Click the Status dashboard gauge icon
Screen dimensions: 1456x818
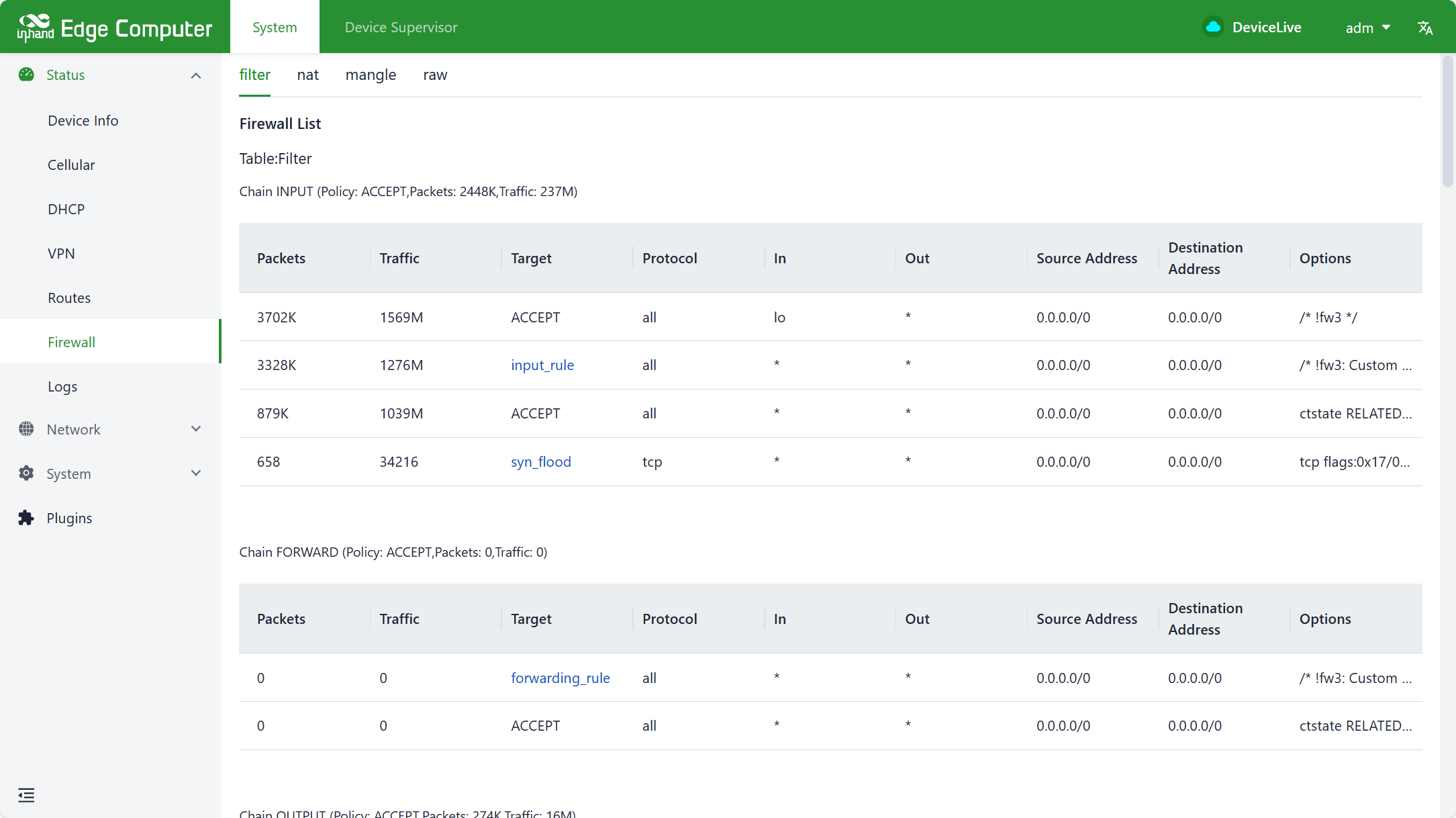[26, 75]
